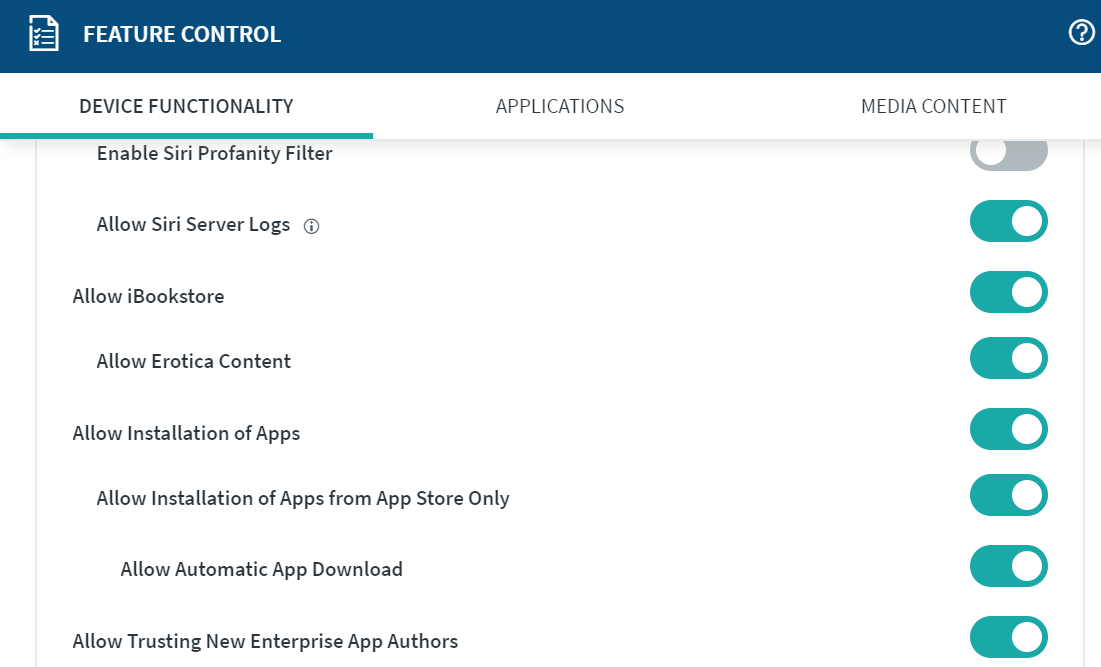This screenshot has width=1101, height=667.
Task: Click the Feature Control header title
Action: [x=182, y=35]
